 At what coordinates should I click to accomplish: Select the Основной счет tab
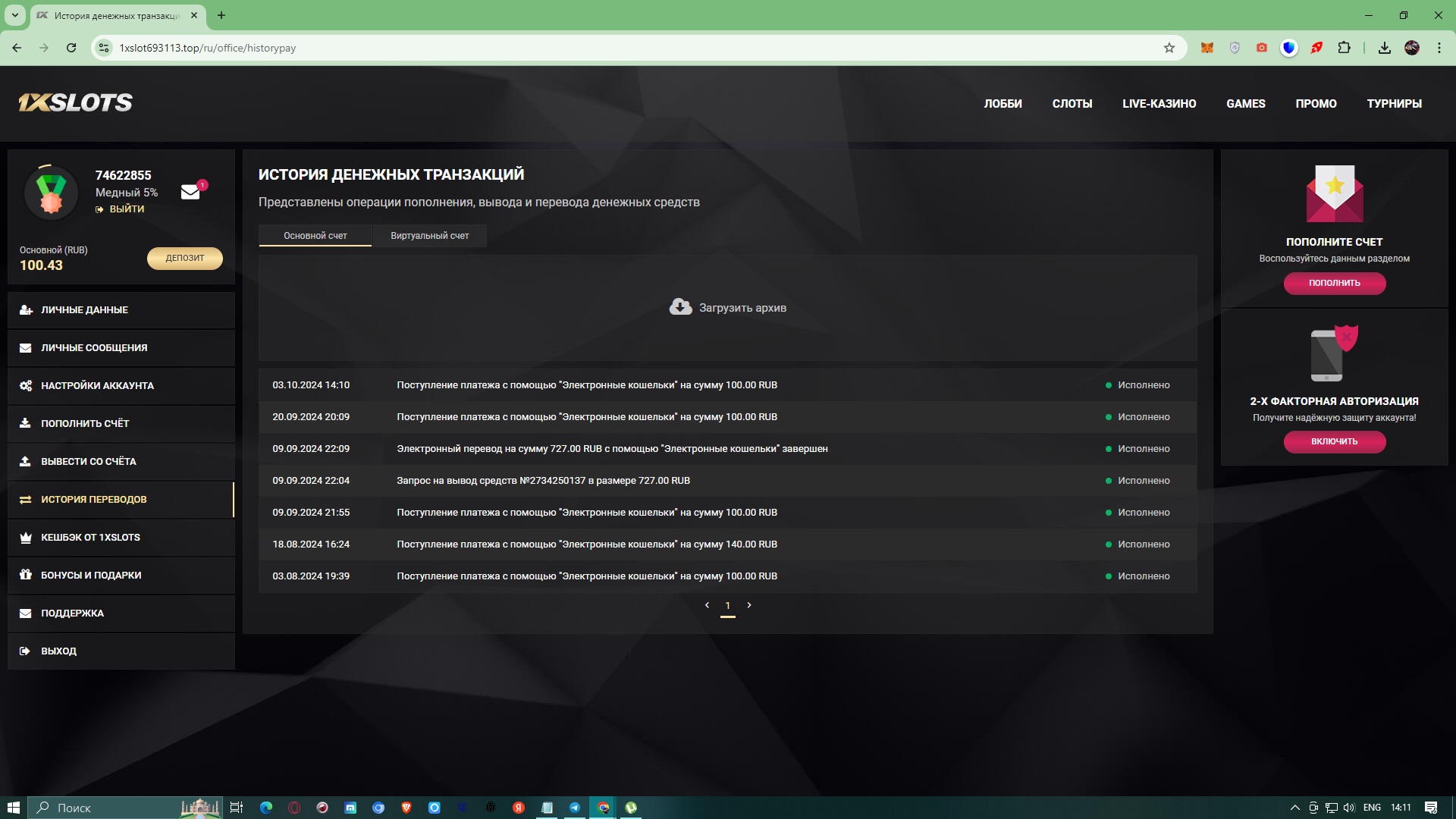315,236
